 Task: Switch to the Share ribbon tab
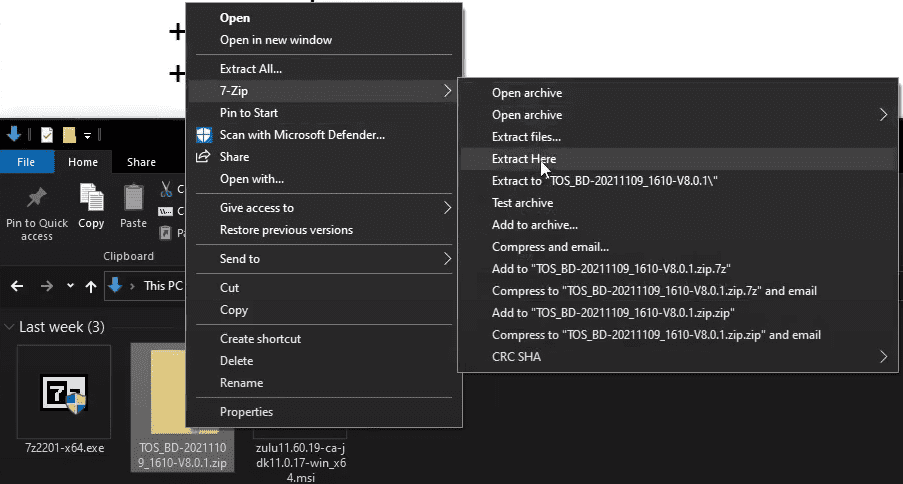(141, 162)
